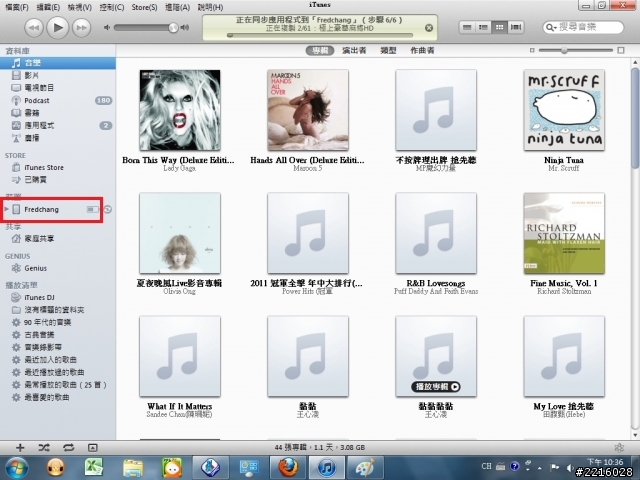Open the Help (H) menu
This screenshot has height=480, width=640.
point(210,7)
